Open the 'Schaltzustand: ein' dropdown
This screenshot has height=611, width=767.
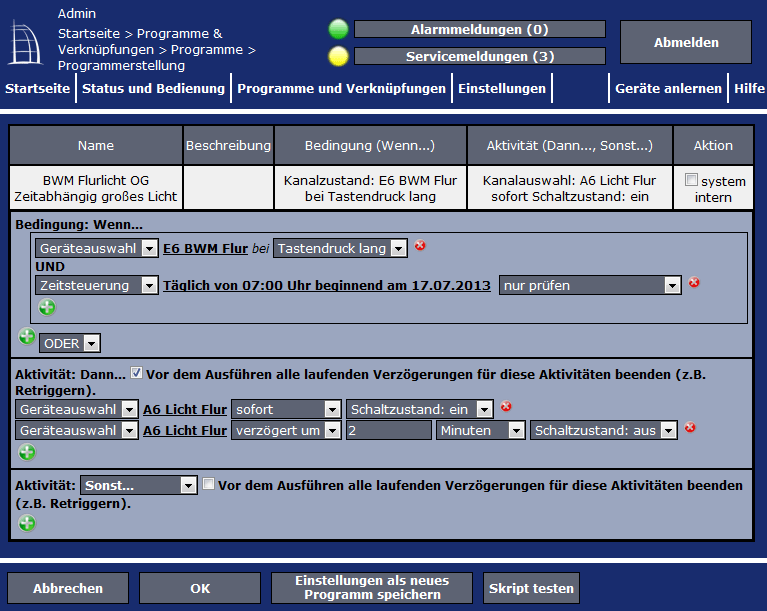(x=420, y=409)
